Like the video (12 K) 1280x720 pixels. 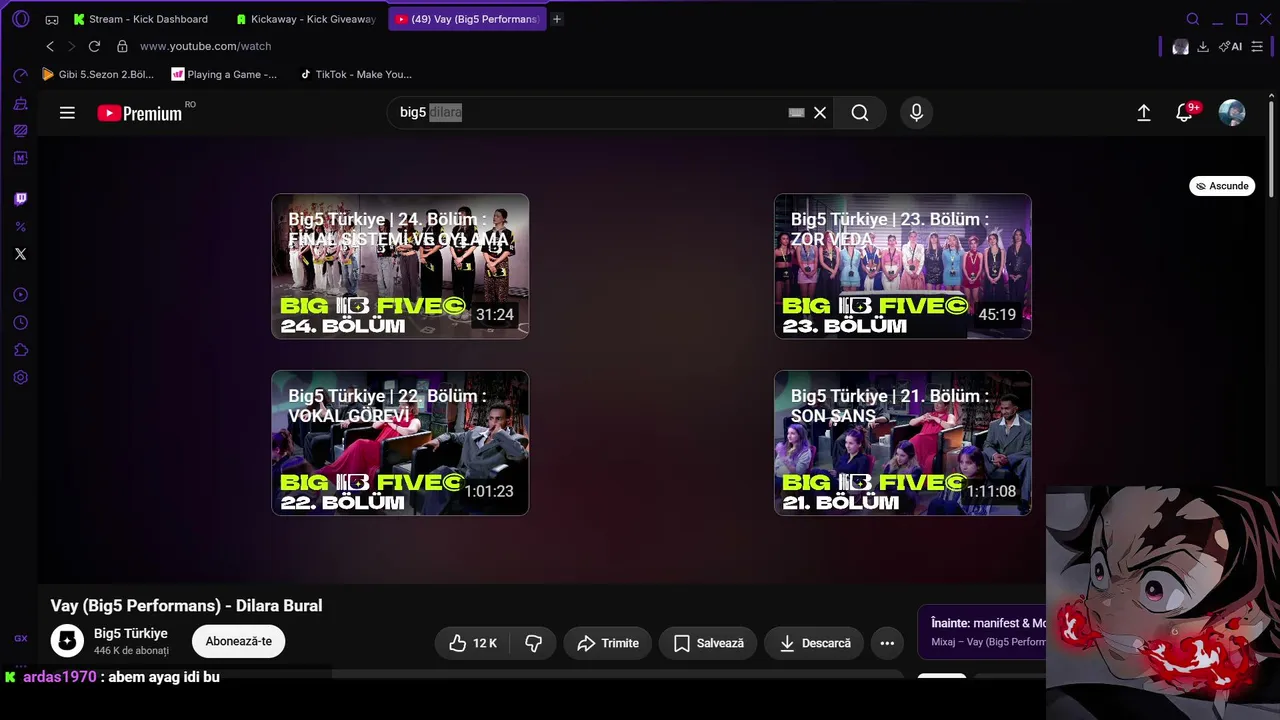473,643
